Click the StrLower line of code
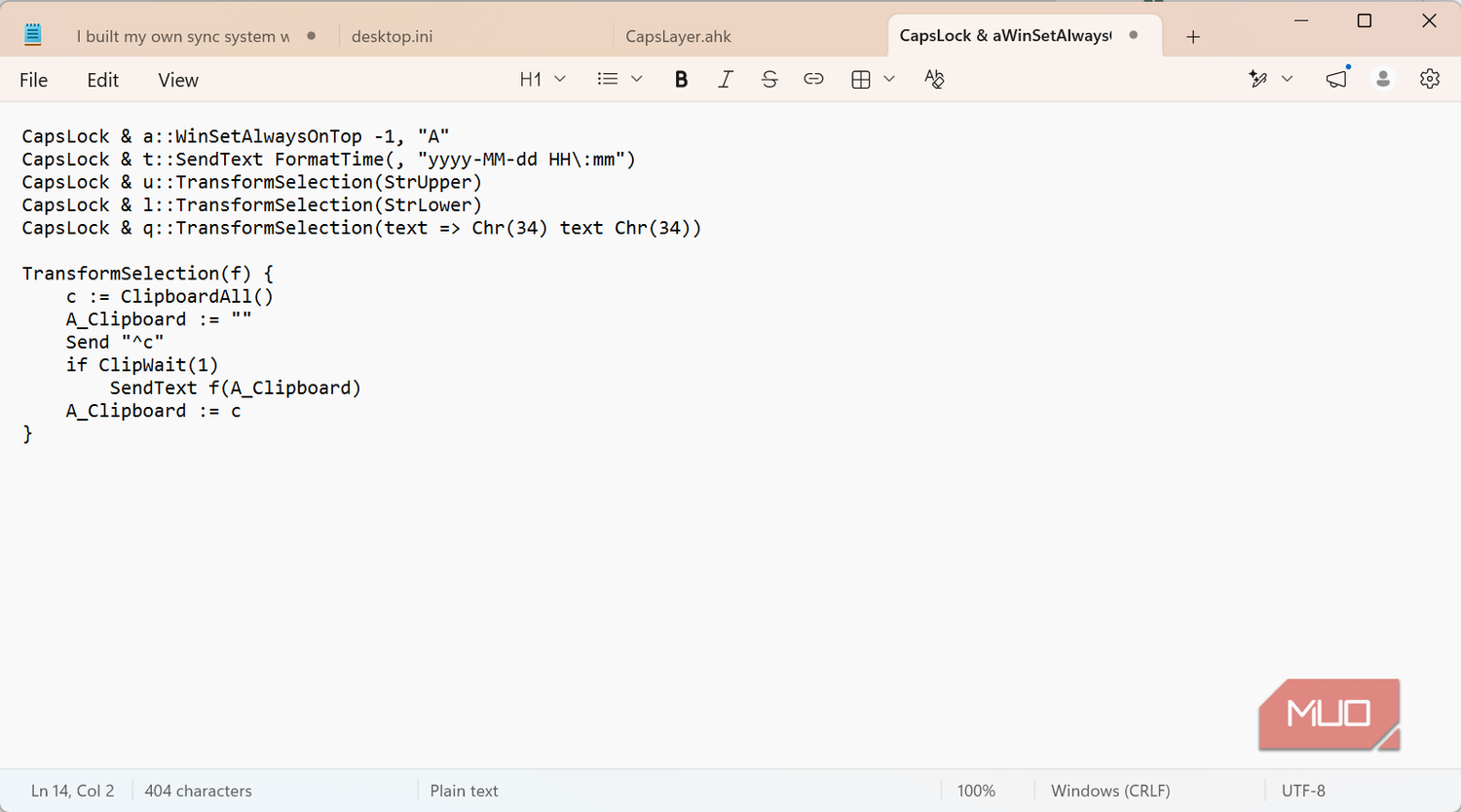This screenshot has height=812, width=1461. click(252, 205)
